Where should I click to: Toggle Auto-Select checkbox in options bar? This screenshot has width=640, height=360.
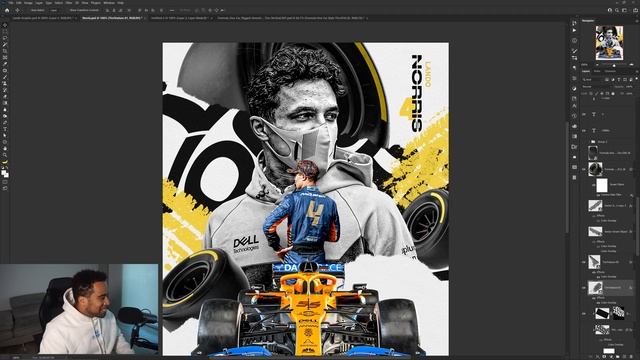(x=30, y=10)
